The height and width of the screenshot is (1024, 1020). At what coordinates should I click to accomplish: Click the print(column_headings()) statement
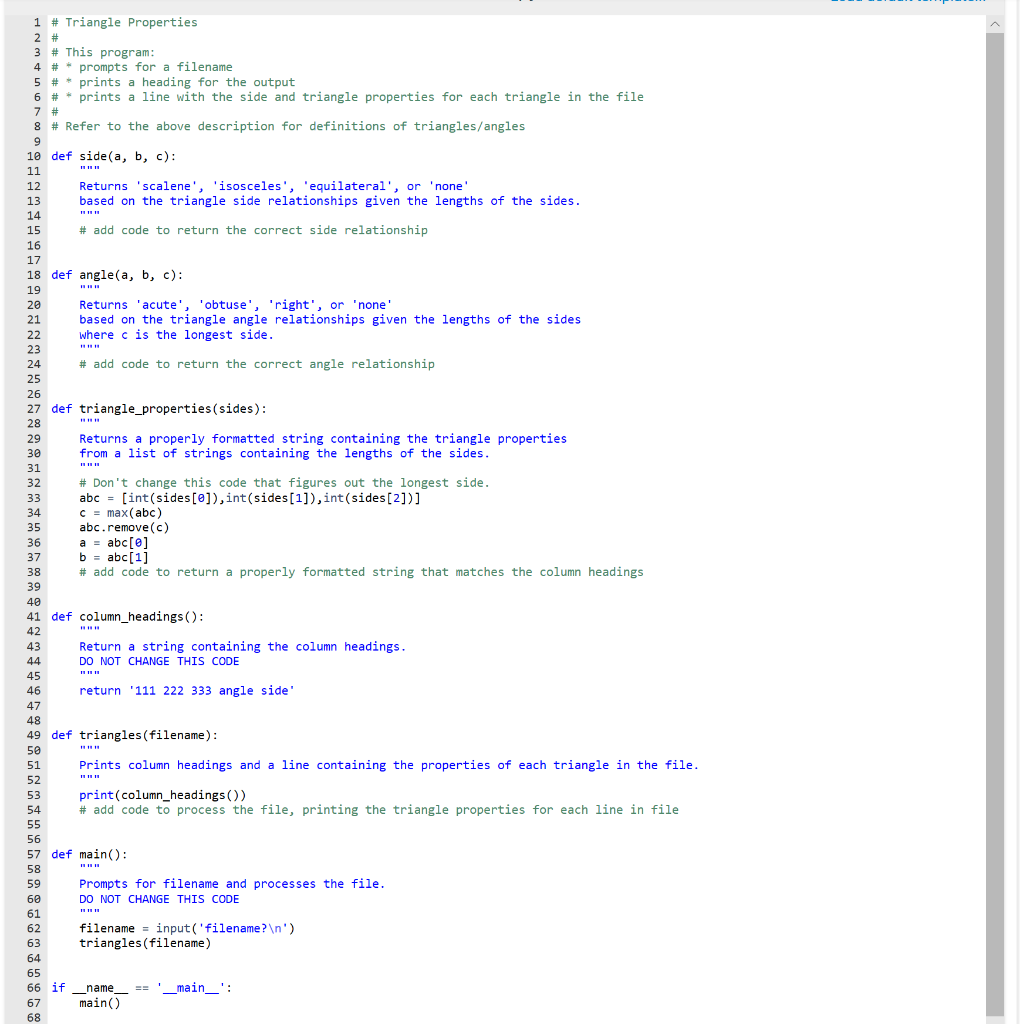[160, 794]
